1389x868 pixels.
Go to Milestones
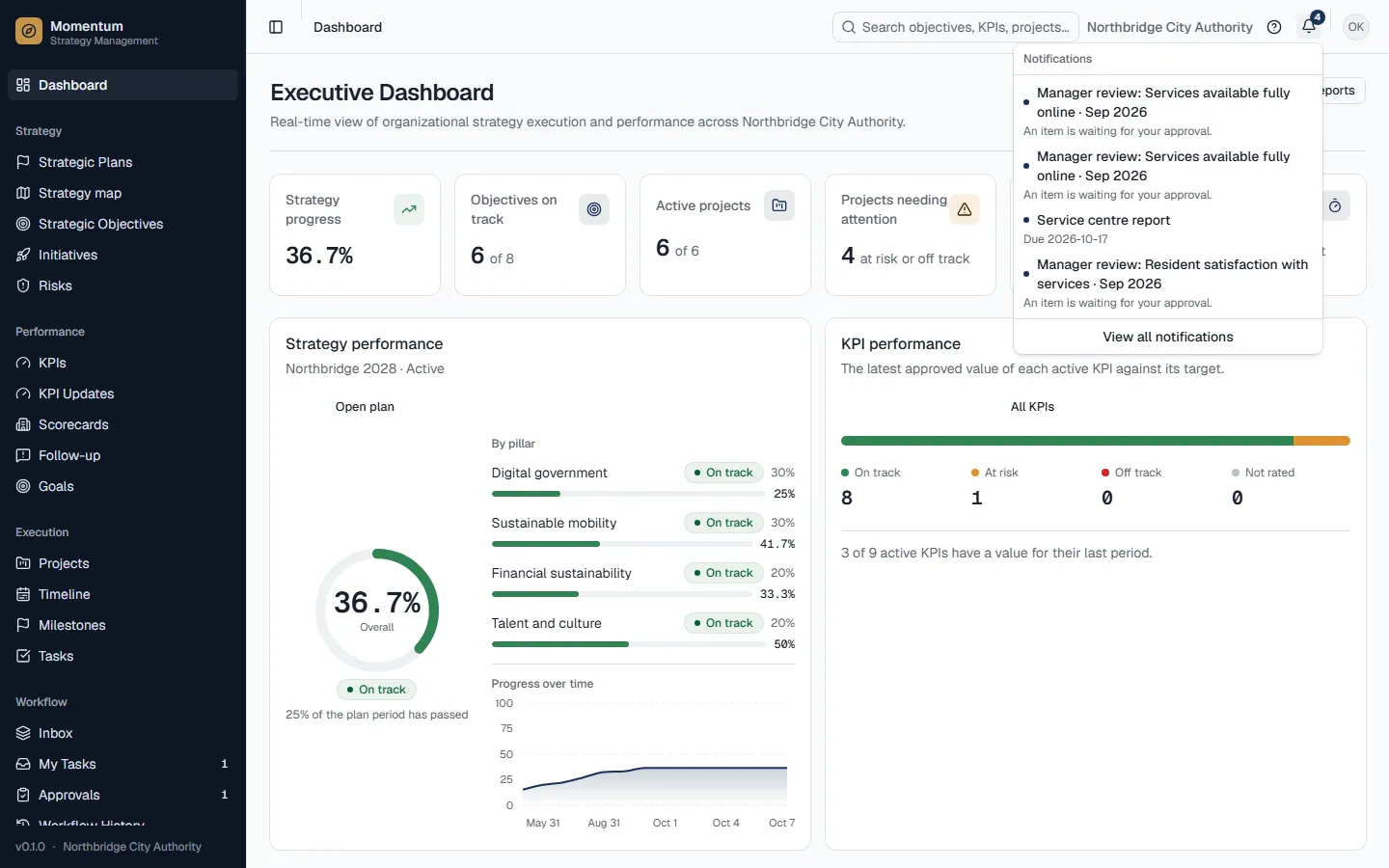click(123, 625)
